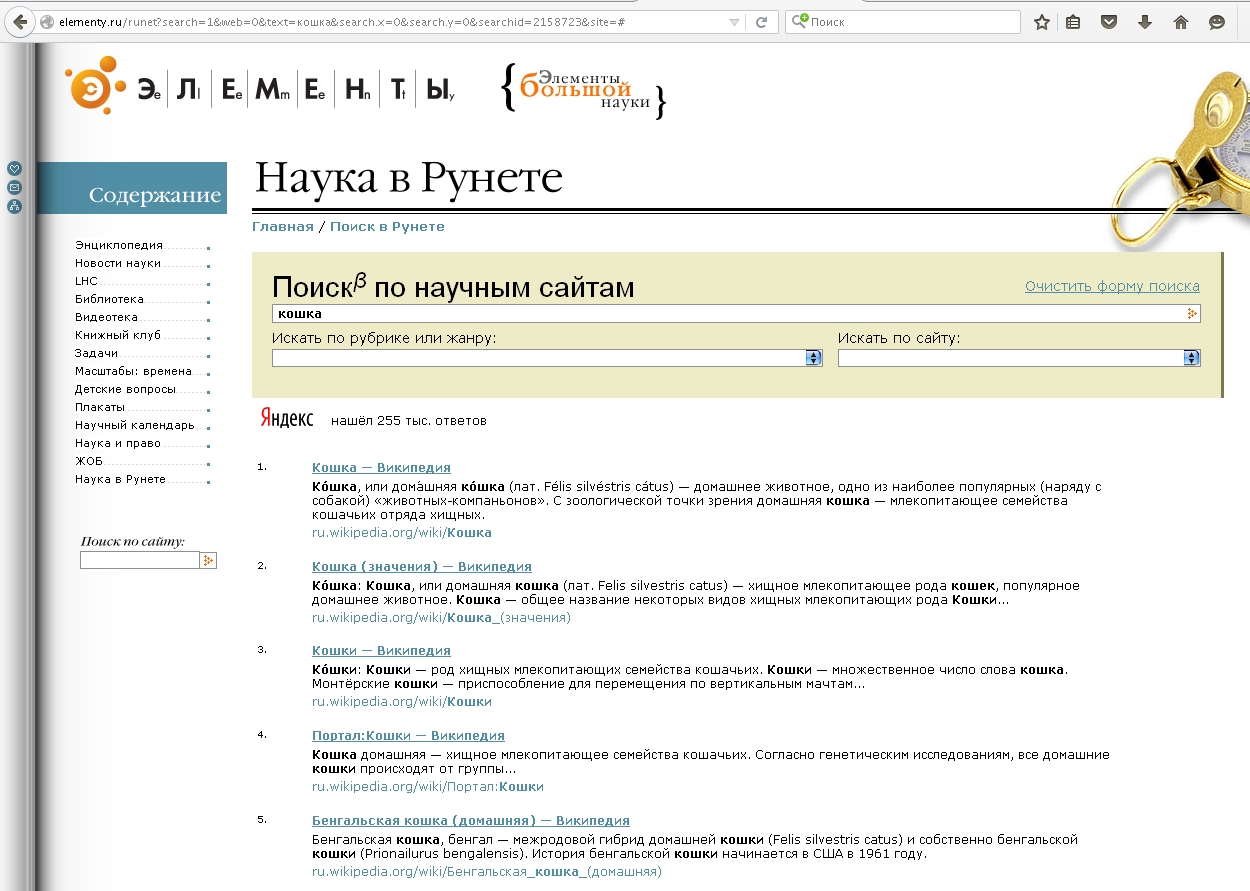1250x891 pixels.
Task: Open the Pocket icon in toolbar
Action: (x=1109, y=21)
